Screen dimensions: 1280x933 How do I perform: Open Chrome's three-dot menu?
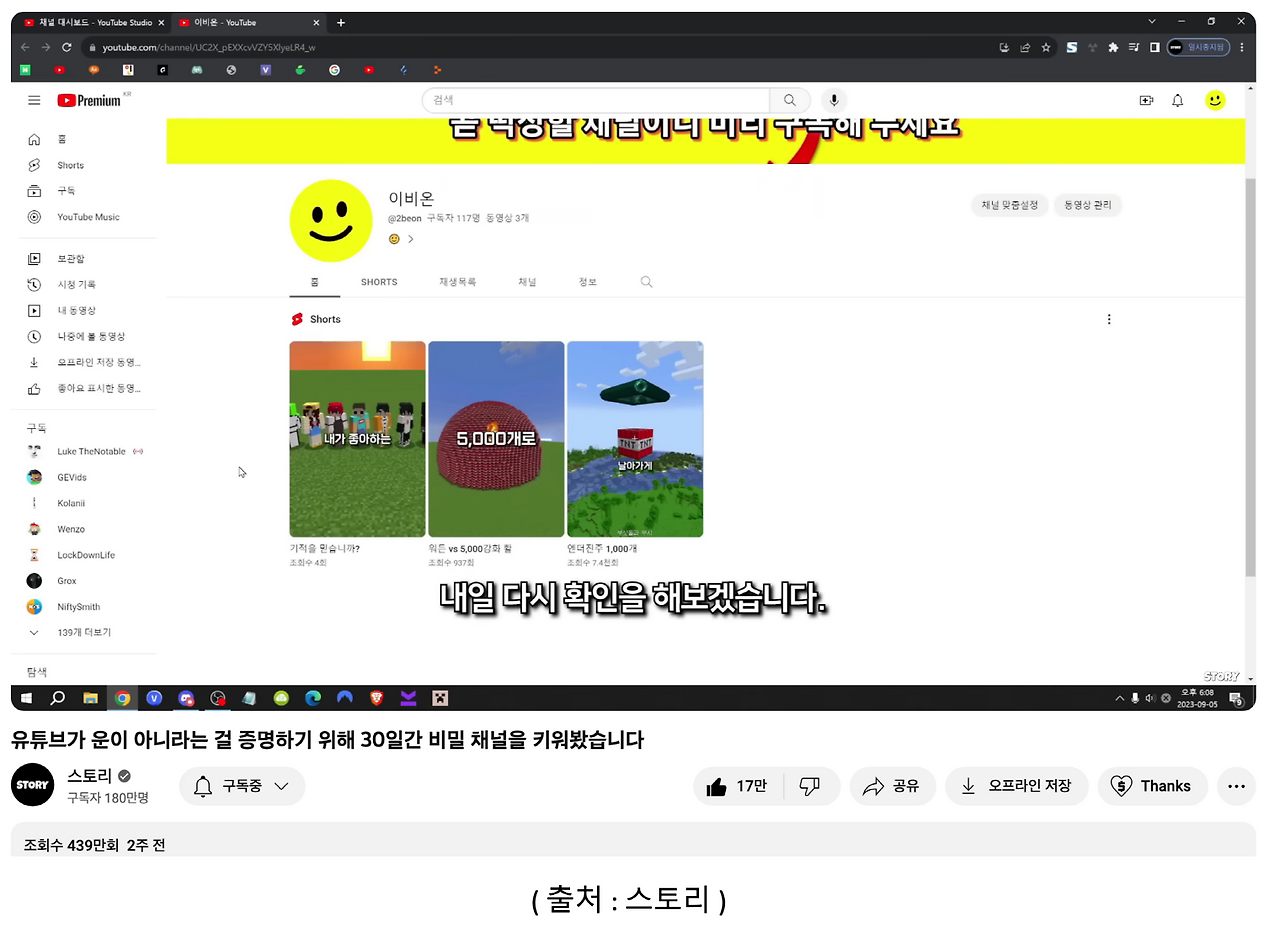[x=1242, y=47]
